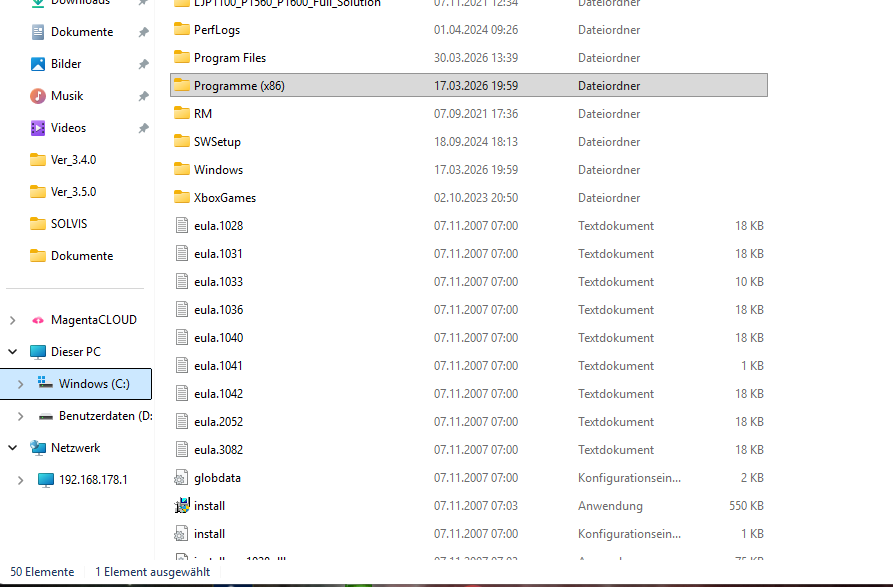Expand the 192.168.178.1 network node
The image size is (893, 587).
click(x=20, y=480)
